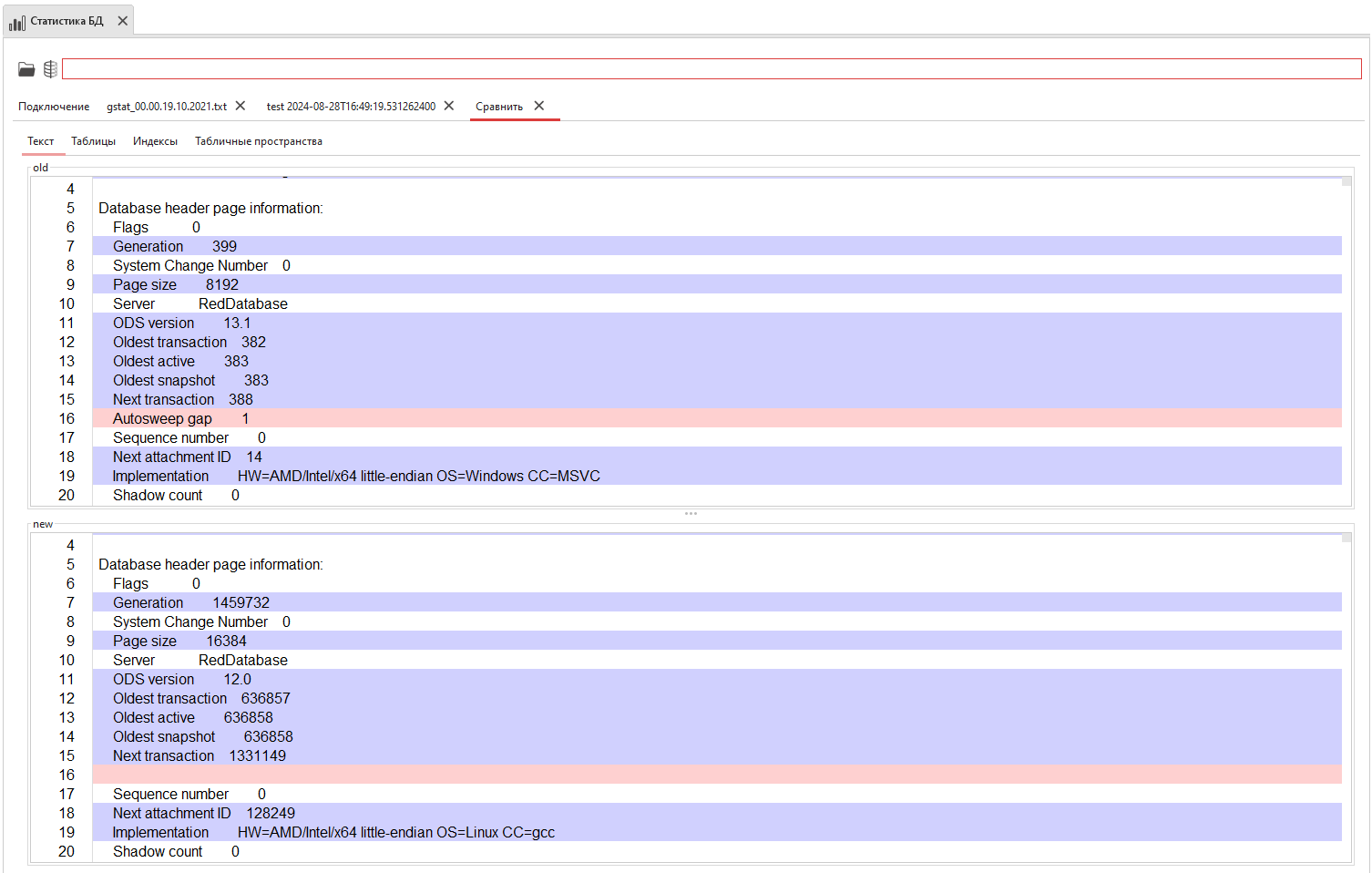Close the gstat_00.00.19.10.2021.txt tab
Image resolution: width=1372 pixels, height=873 pixels.
point(239,106)
